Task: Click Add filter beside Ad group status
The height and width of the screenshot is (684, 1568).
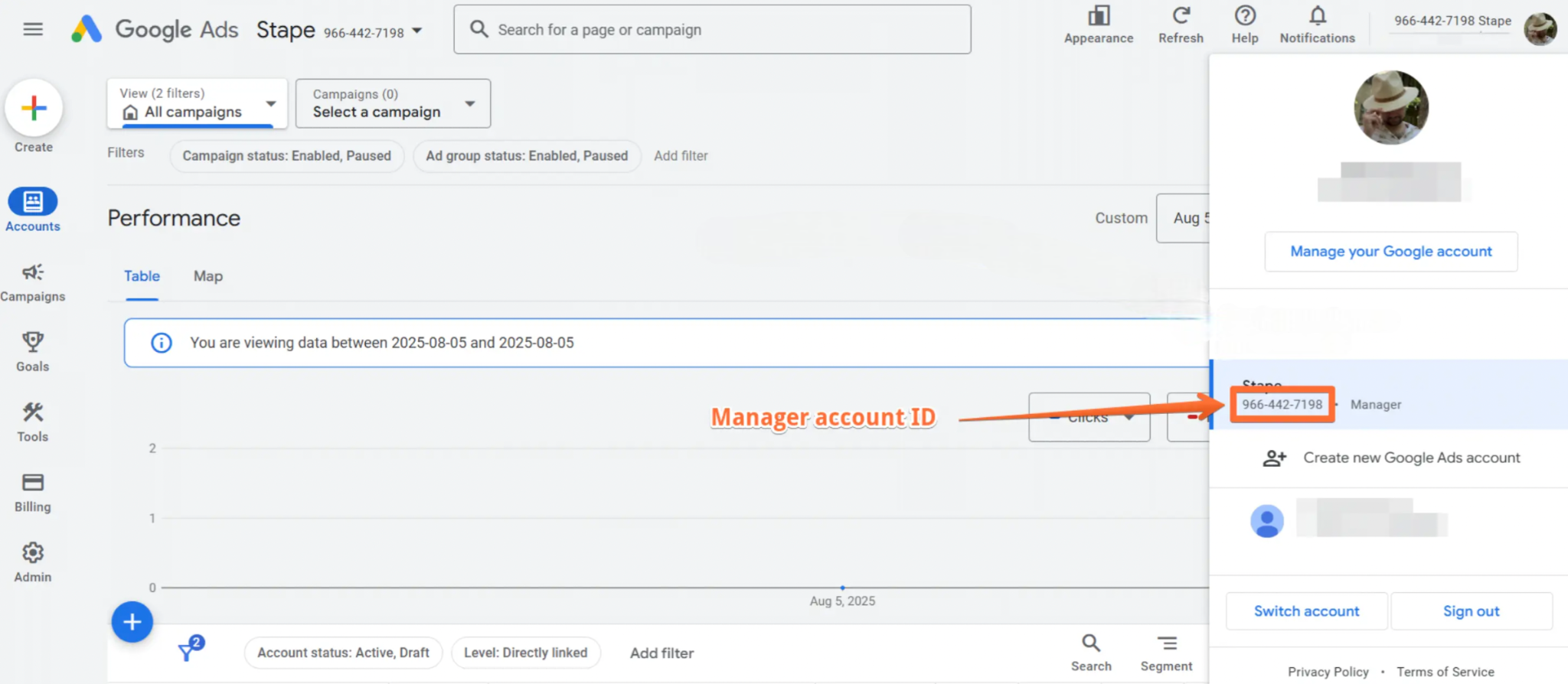Action: coord(681,156)
